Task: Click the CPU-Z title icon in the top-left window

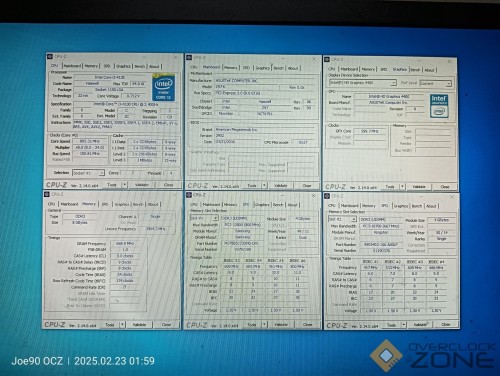Action: pos(50,57)
